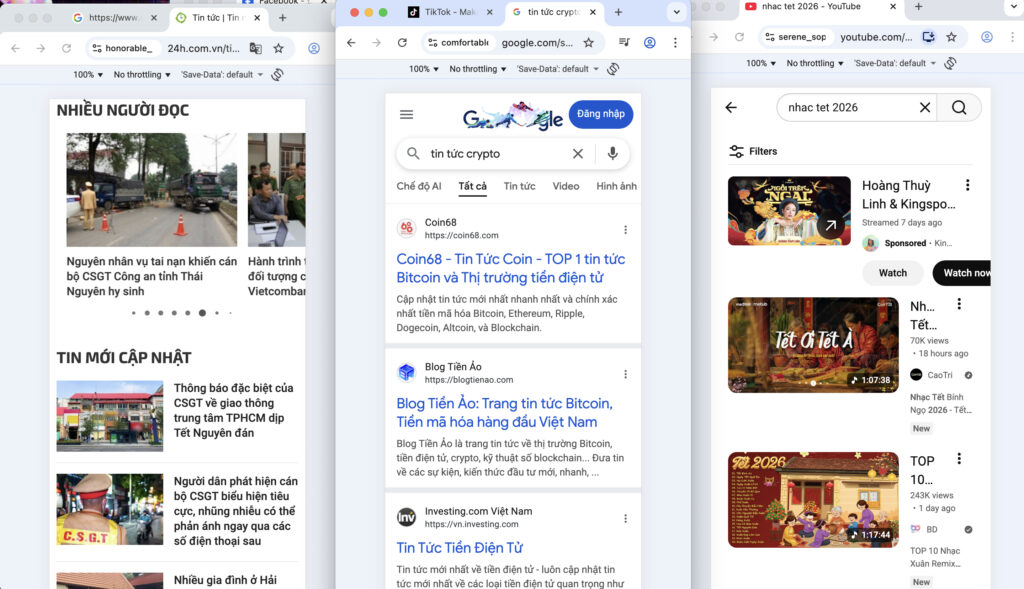1024x589 pixels.
Task: Clear the 'tin tức crypto' search text
Action: (577, 154)
